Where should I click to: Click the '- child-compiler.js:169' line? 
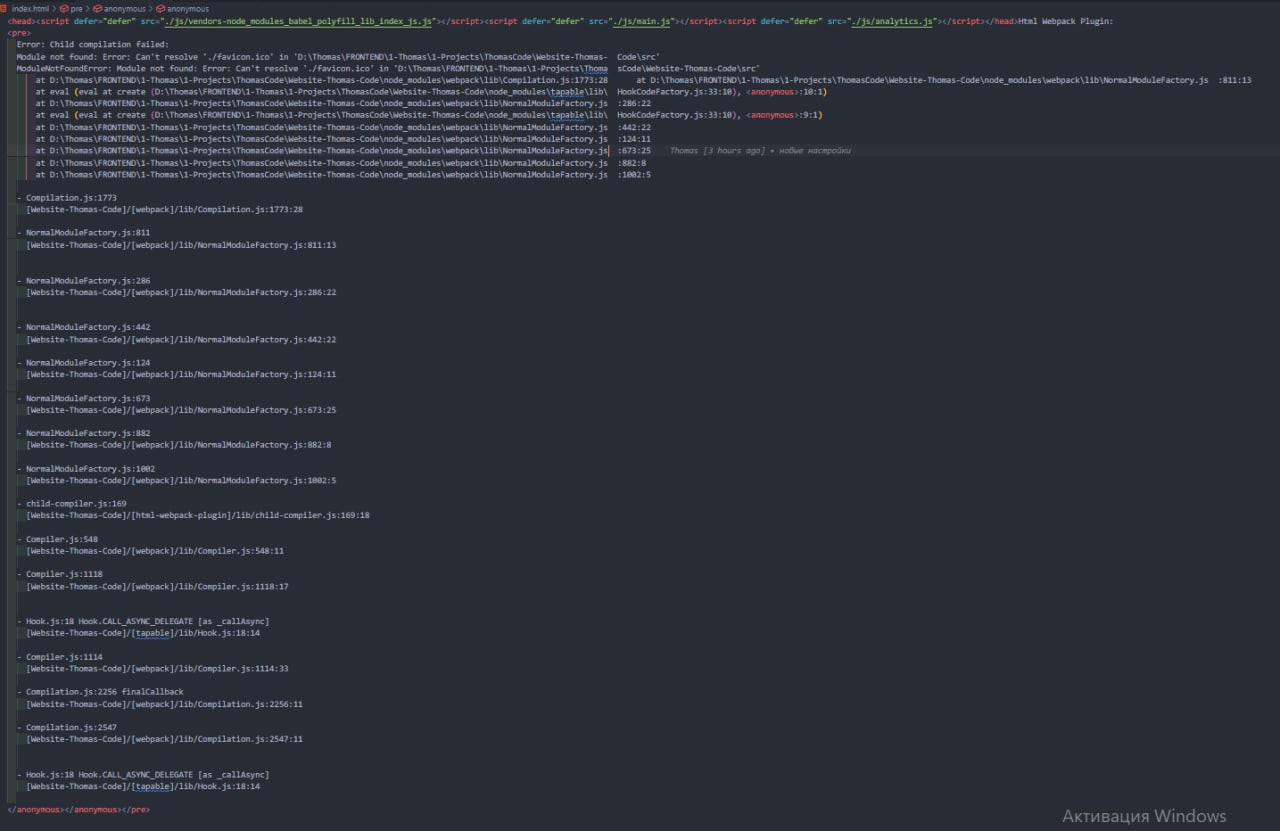[x=72, y=504]
